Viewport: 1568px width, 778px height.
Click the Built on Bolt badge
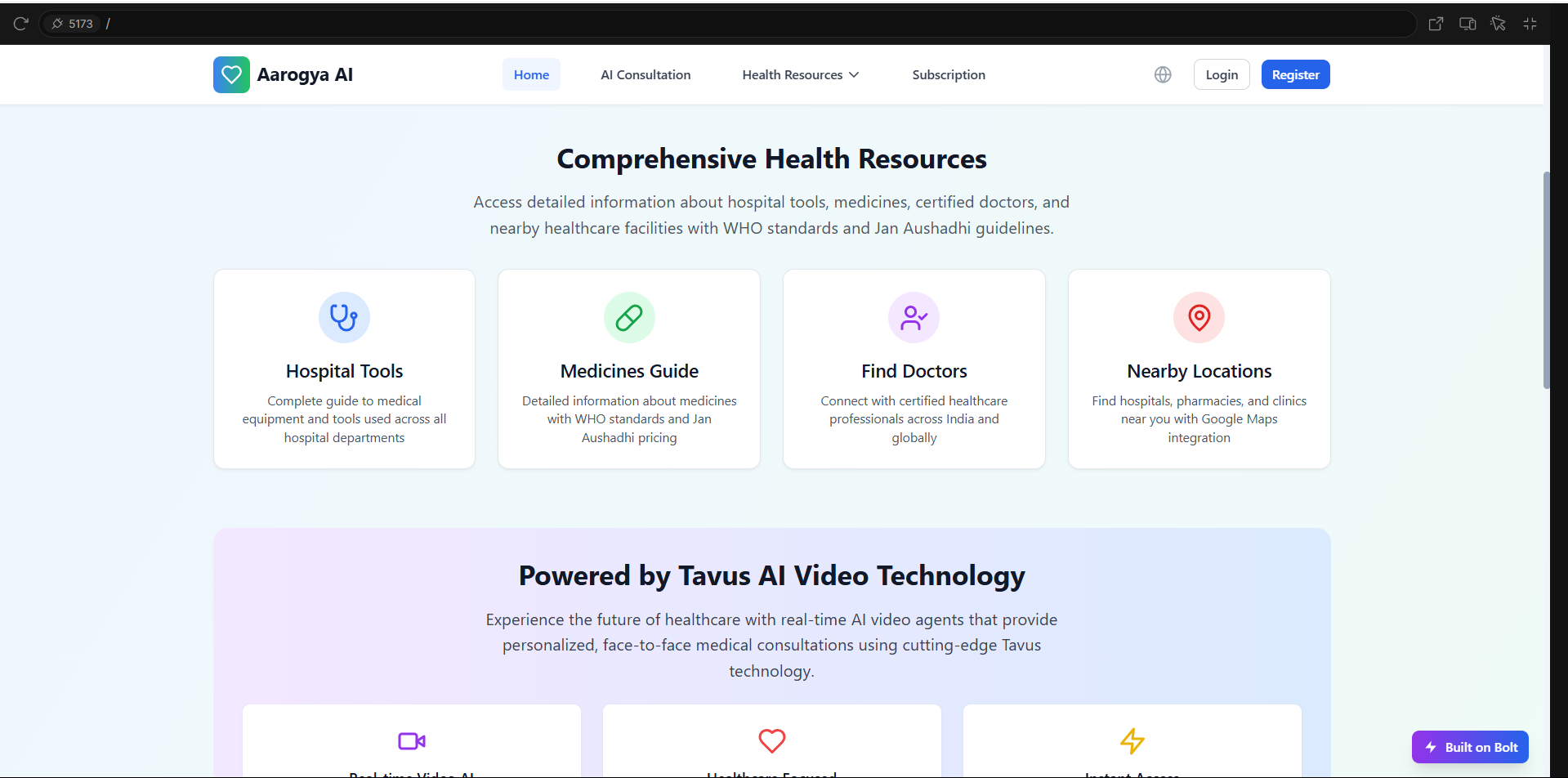coord(1470,747)
